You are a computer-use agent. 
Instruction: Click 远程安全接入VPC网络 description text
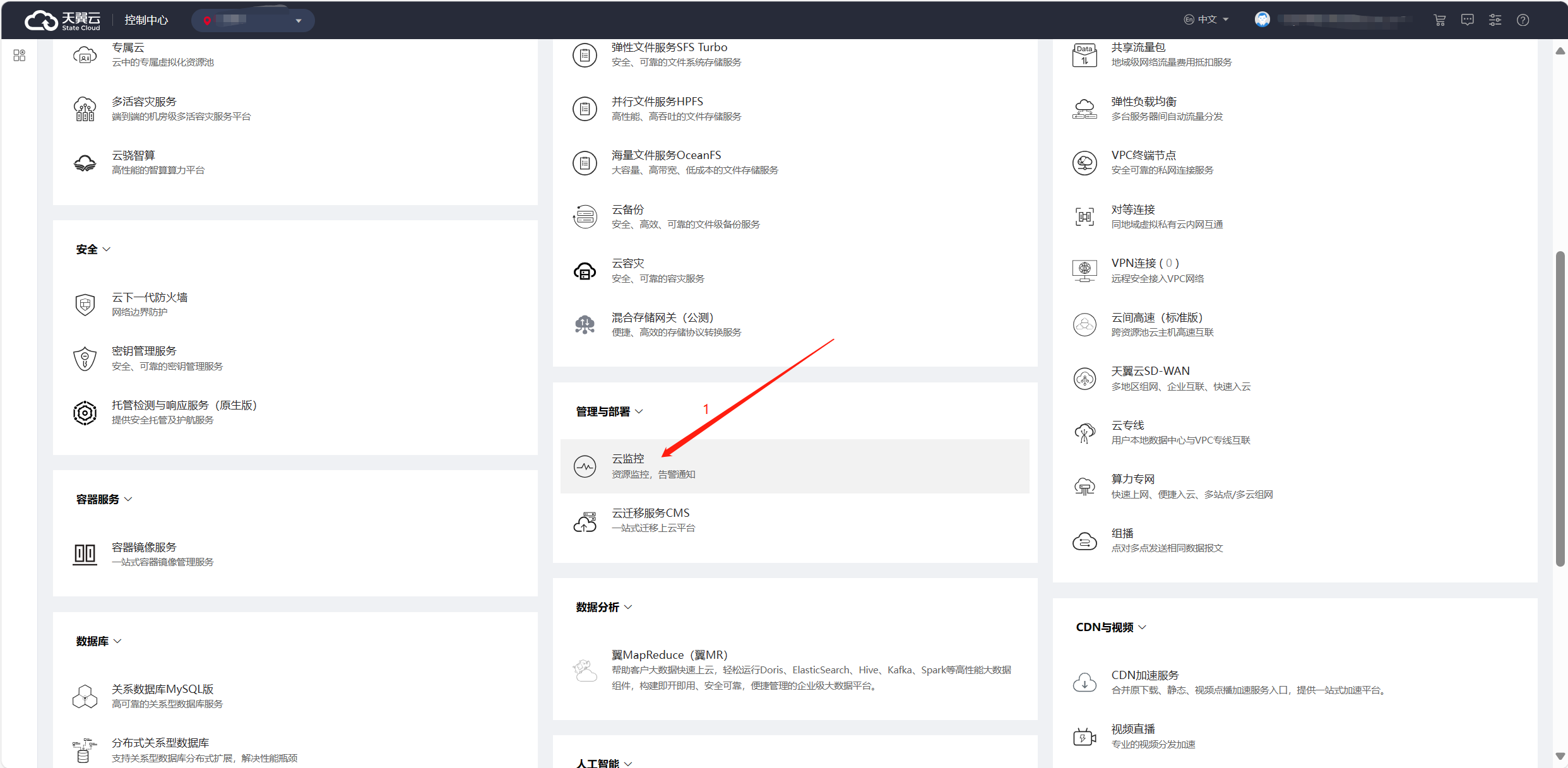click(1157, 278)
